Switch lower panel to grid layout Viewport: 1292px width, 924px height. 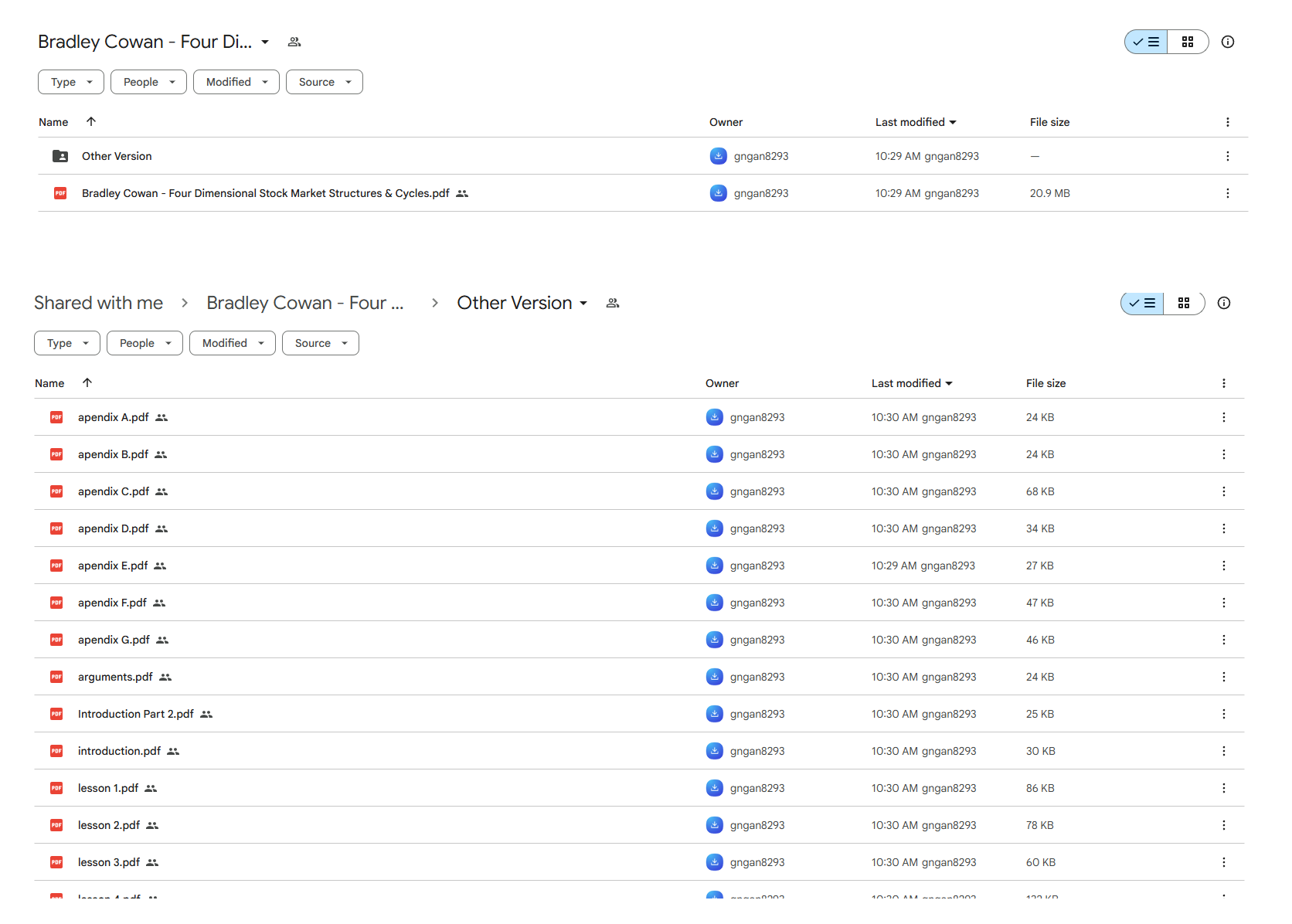(x=1184, y=303)
